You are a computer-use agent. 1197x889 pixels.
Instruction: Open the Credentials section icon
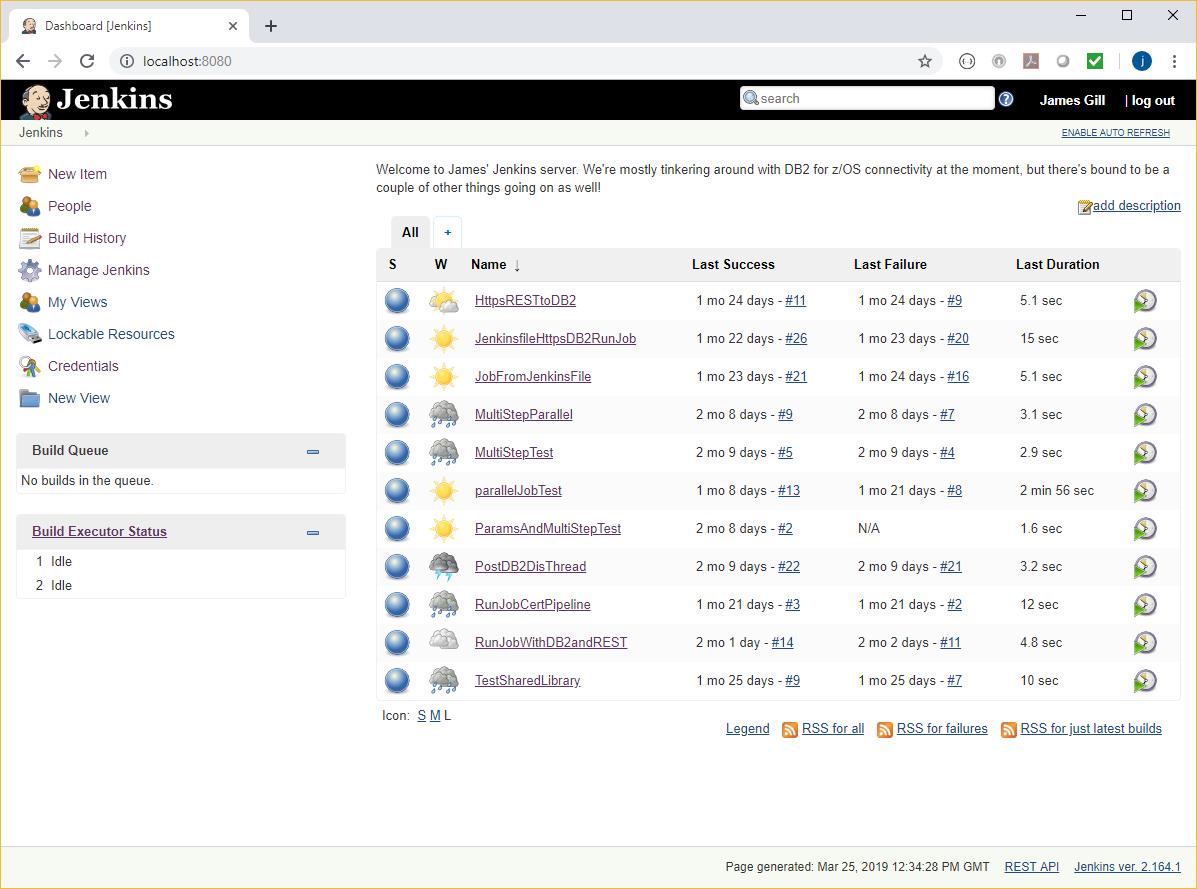(x=28, y=366)
